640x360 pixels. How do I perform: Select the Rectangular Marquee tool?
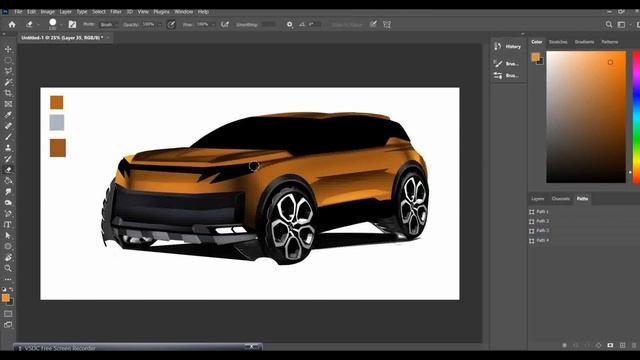point(8,60)
